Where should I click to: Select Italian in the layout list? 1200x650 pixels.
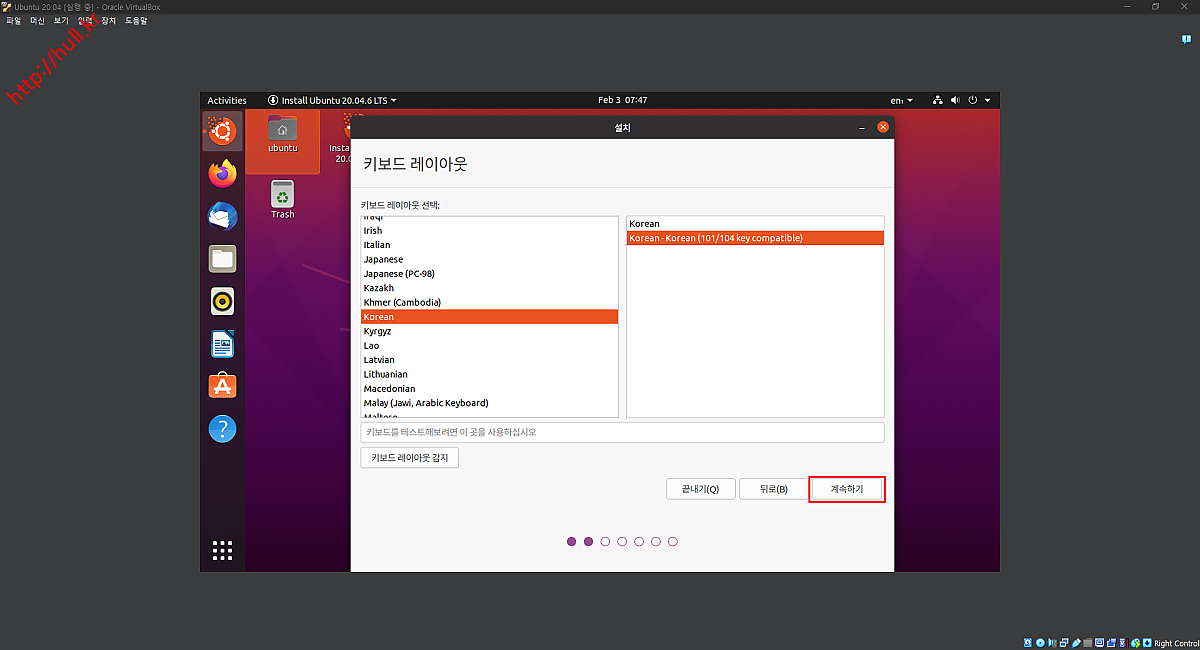490,244
